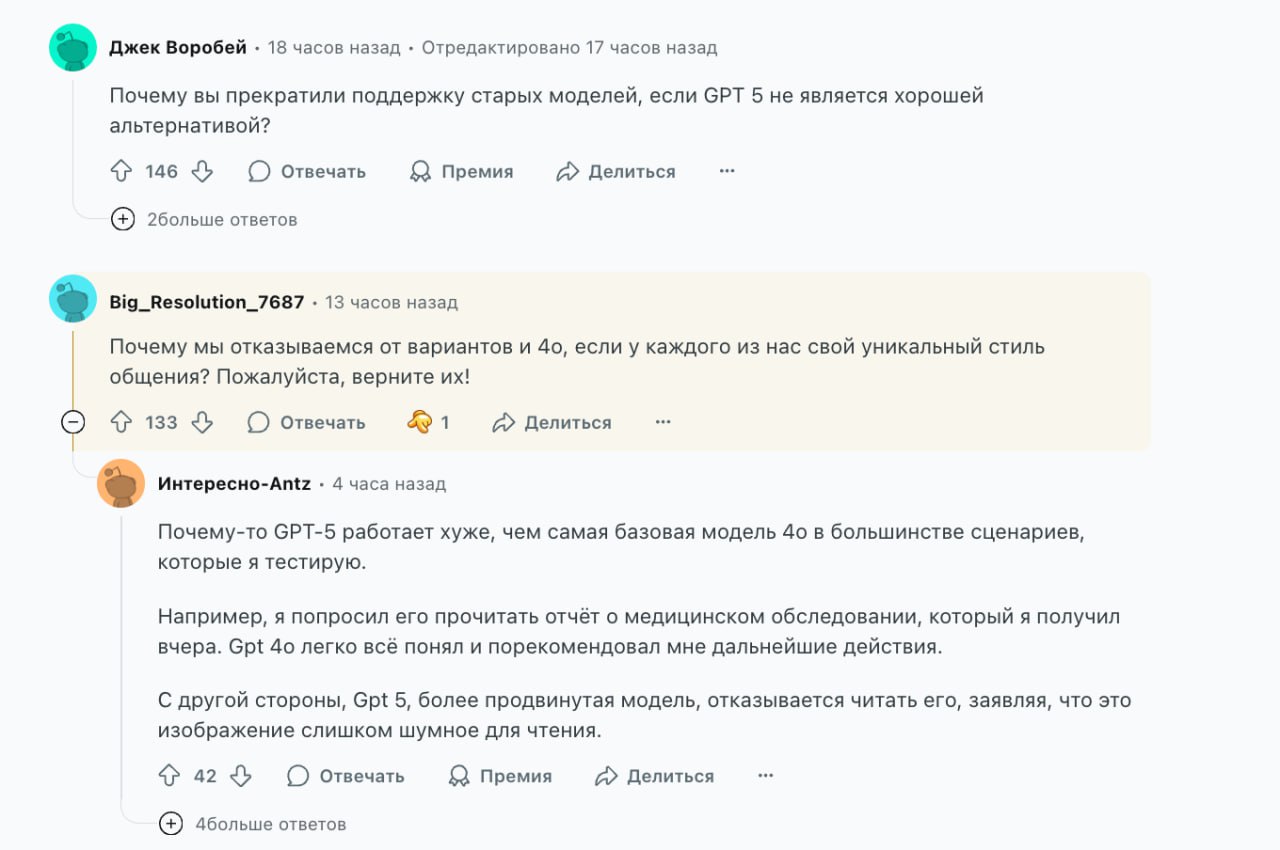
Task: Collapse Big_Resolution_7687's comment thread
Action: [x=73, y=423]
